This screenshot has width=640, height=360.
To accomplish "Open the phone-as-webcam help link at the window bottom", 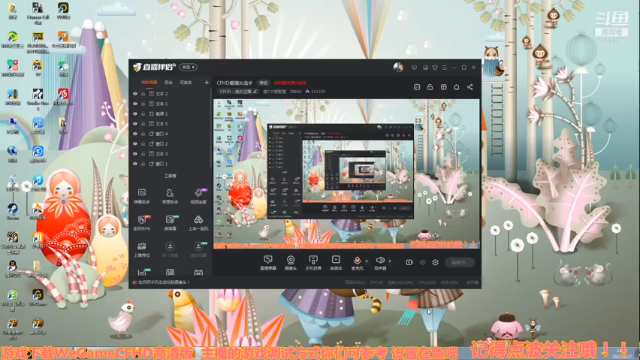I will [x=163, y=282].
